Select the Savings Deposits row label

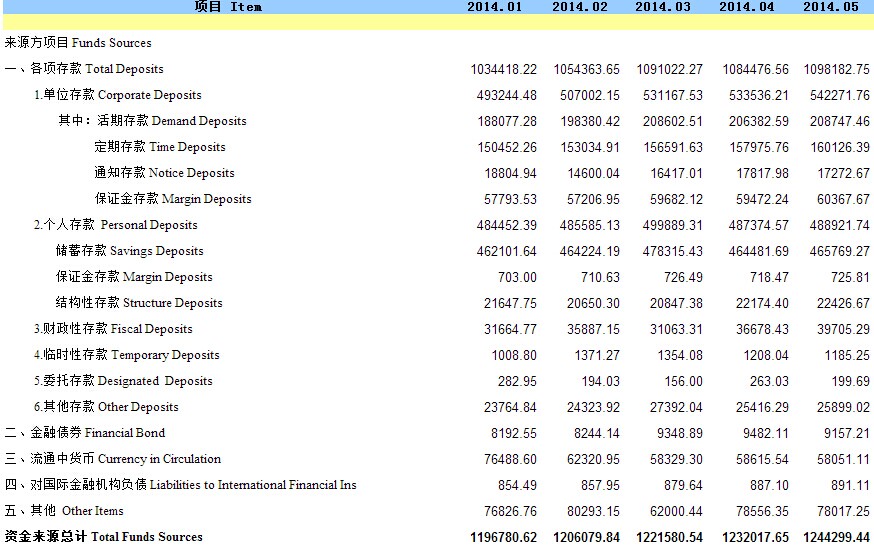click(129, 251)
